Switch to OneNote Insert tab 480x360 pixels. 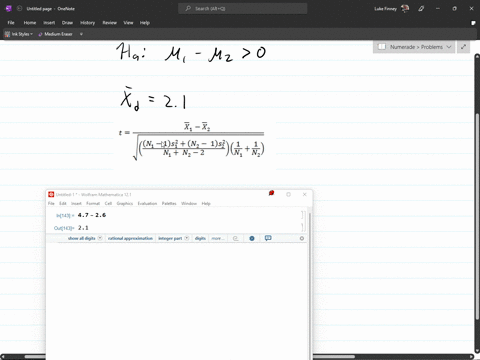49,23
